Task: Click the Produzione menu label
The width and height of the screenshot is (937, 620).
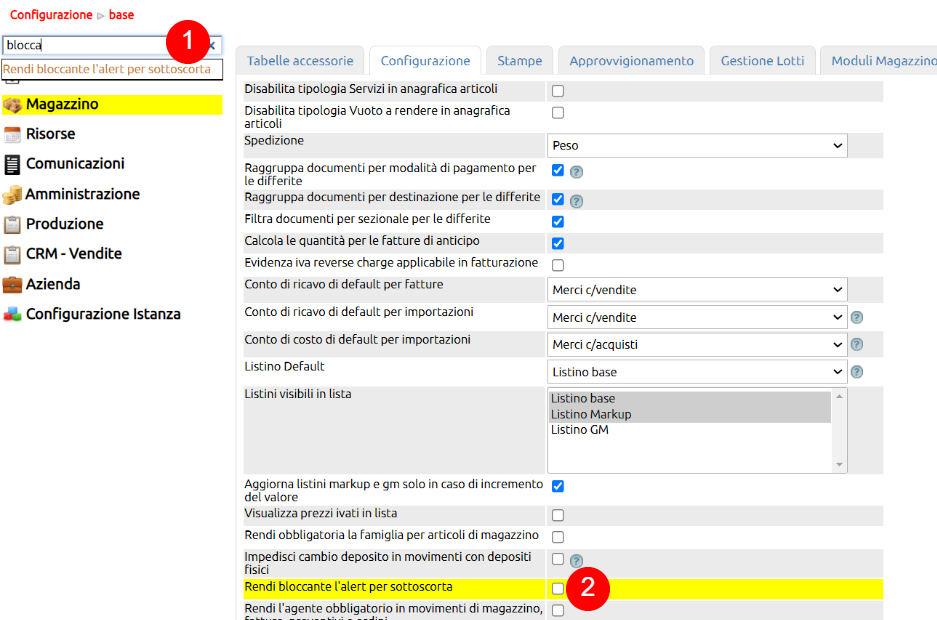Action: [65, 225]
